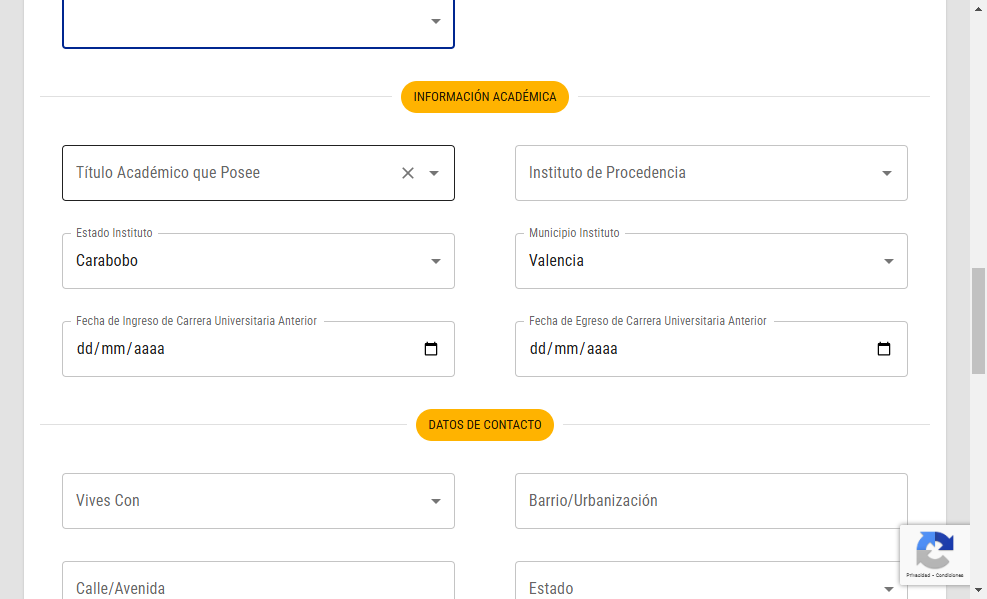Focus the Fecha de Egreso date field

711,349
